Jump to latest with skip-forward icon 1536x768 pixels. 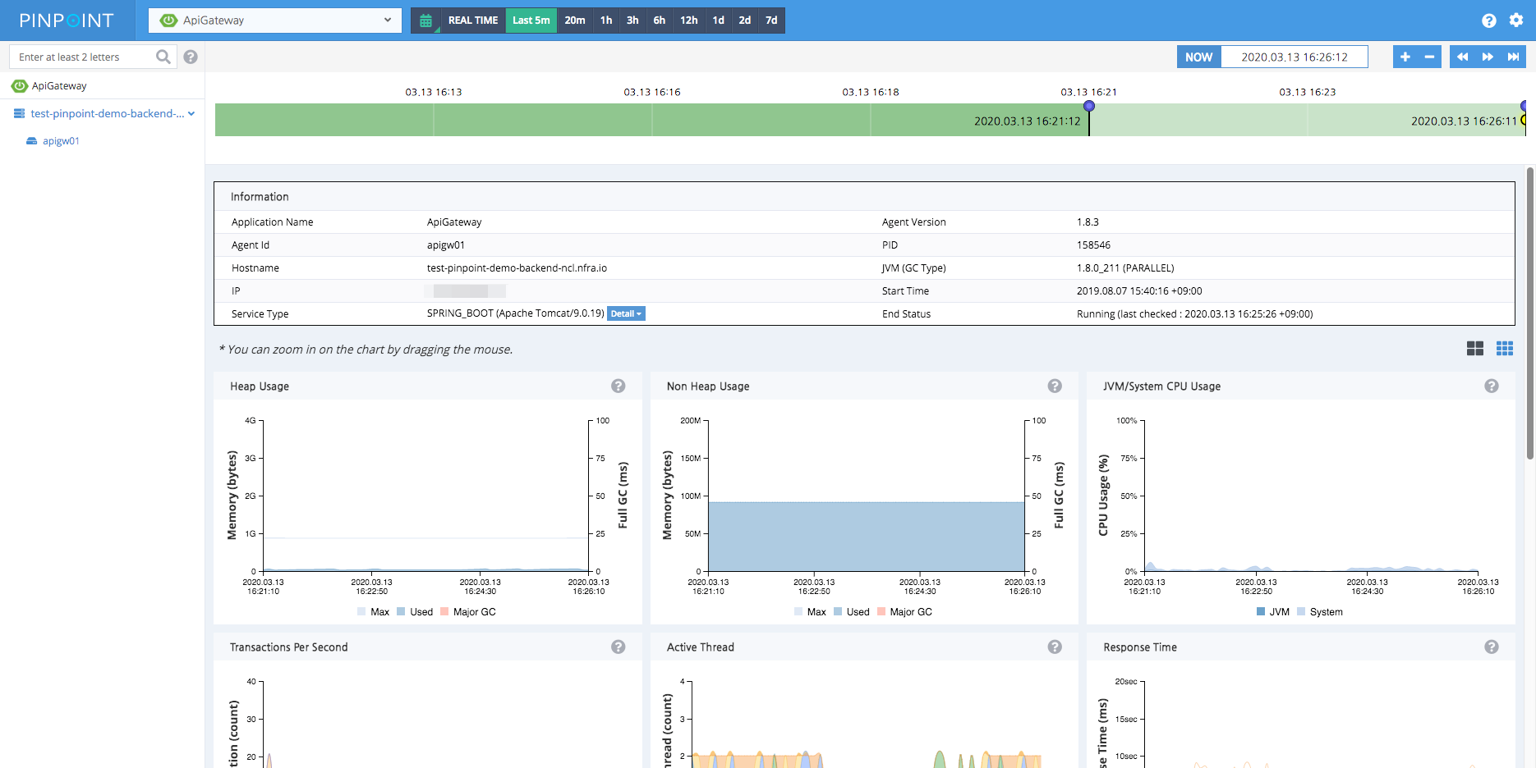pyautogui.click(x=1514, y=57)
